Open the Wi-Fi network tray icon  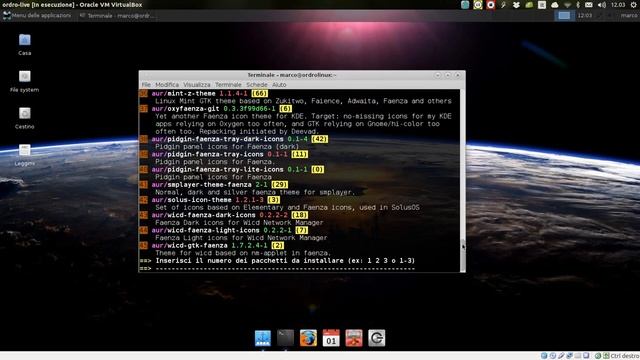(567, 5)
